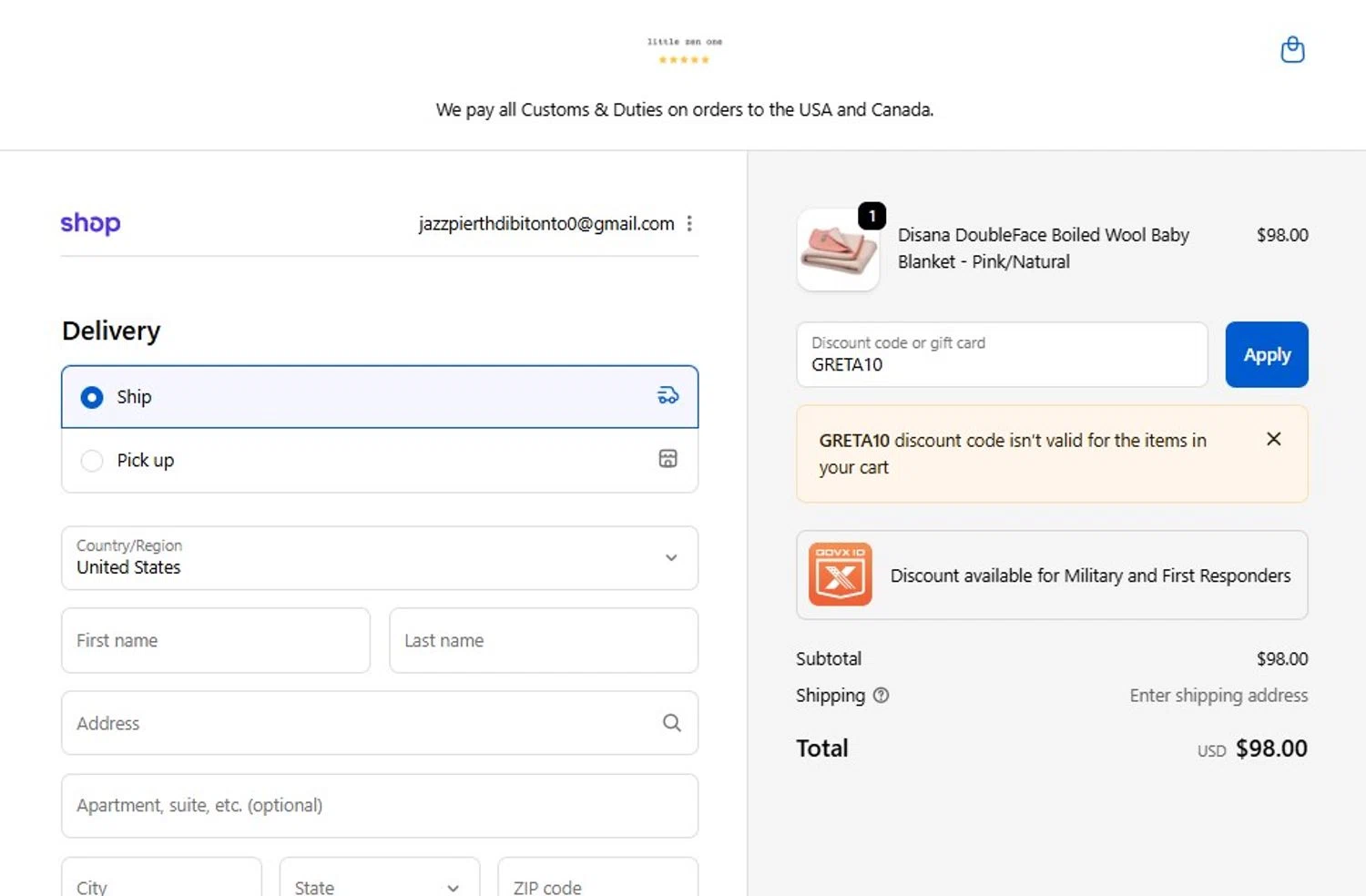This screenshot has height=896, width=1366.
Task: Click the Customs & Duties announcement text
Action: tap(685, 109)
